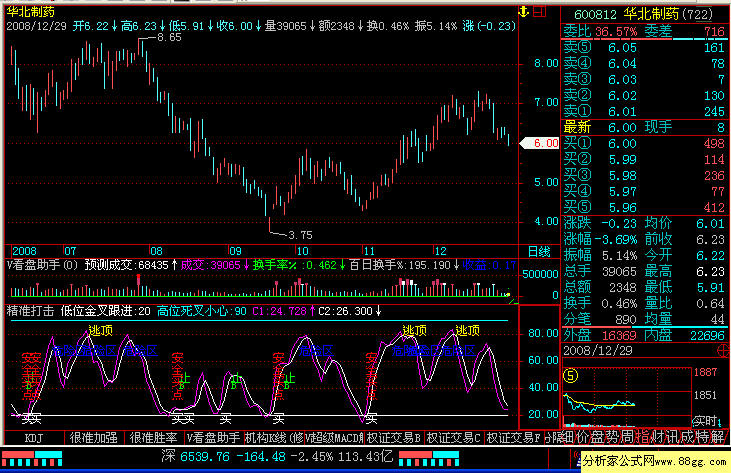Click the 6.00 current price marker on the price axis
Screen dimensions: 731x473
[x=540, y=143]
